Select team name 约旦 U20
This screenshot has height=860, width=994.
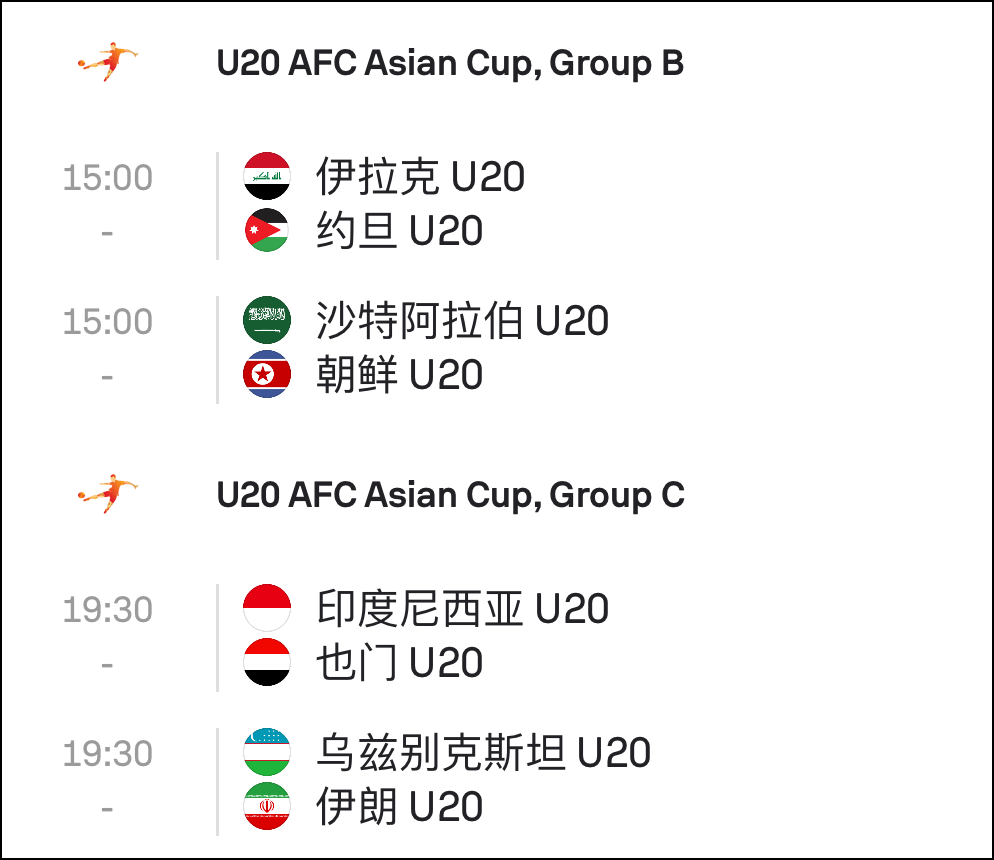point(399,230)
